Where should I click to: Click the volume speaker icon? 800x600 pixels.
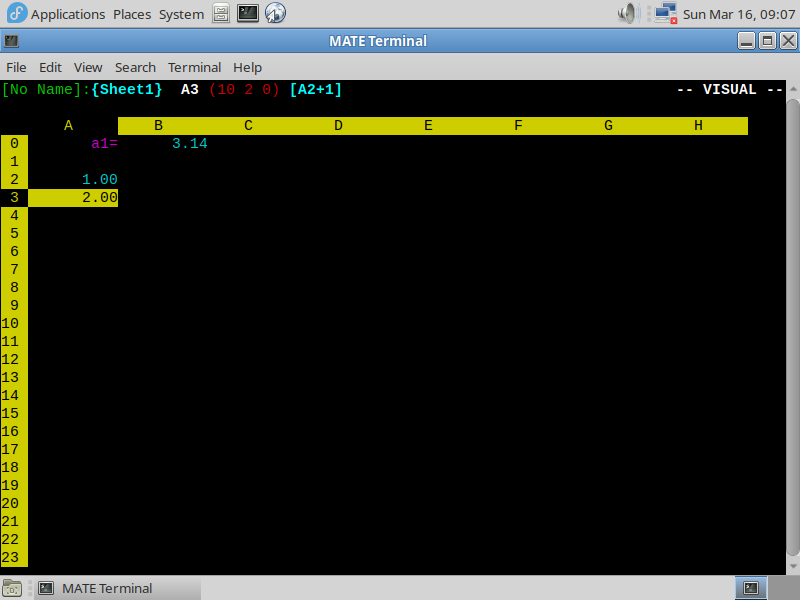(x=628, y=14)
